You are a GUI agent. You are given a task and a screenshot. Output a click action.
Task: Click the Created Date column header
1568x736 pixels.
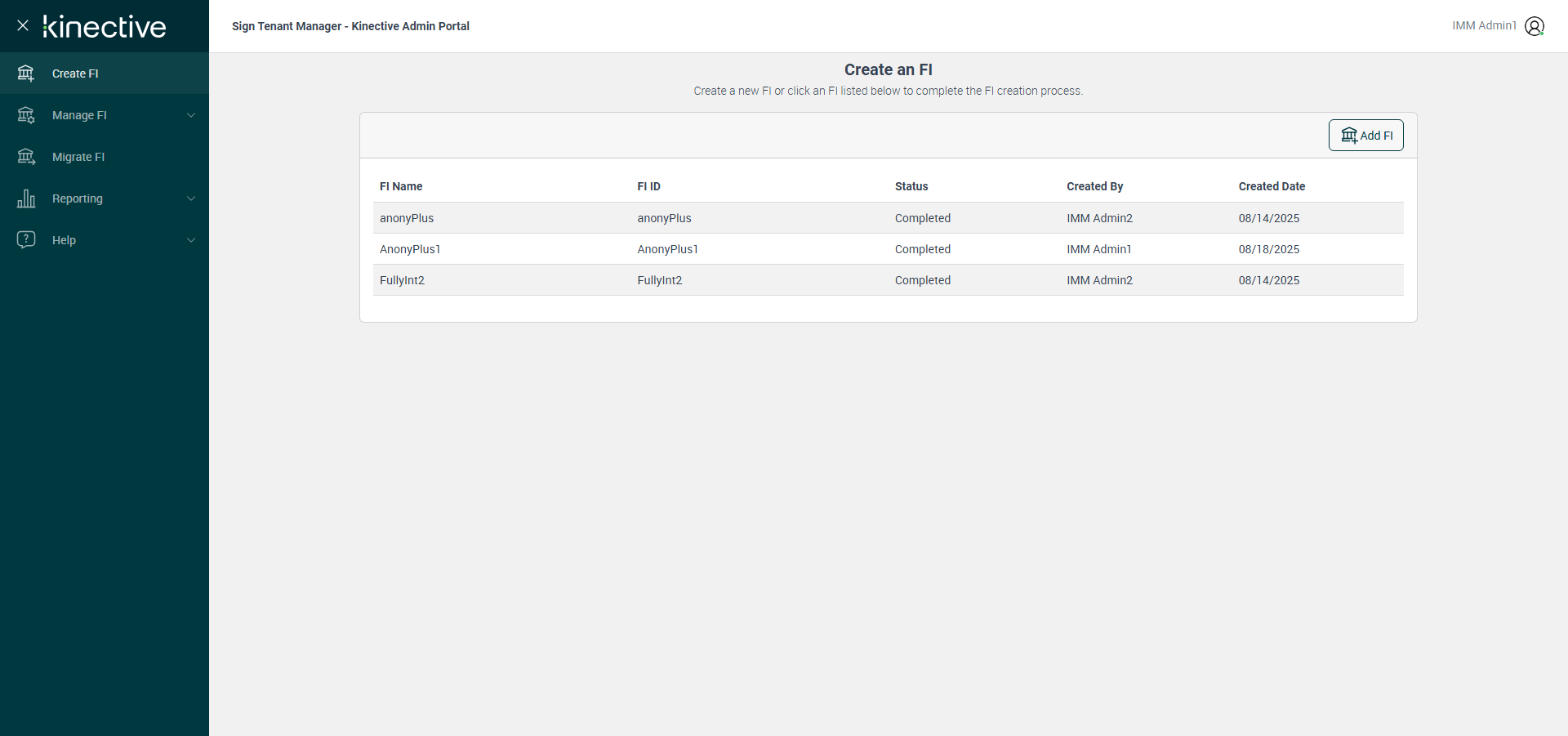[1272, 186]
